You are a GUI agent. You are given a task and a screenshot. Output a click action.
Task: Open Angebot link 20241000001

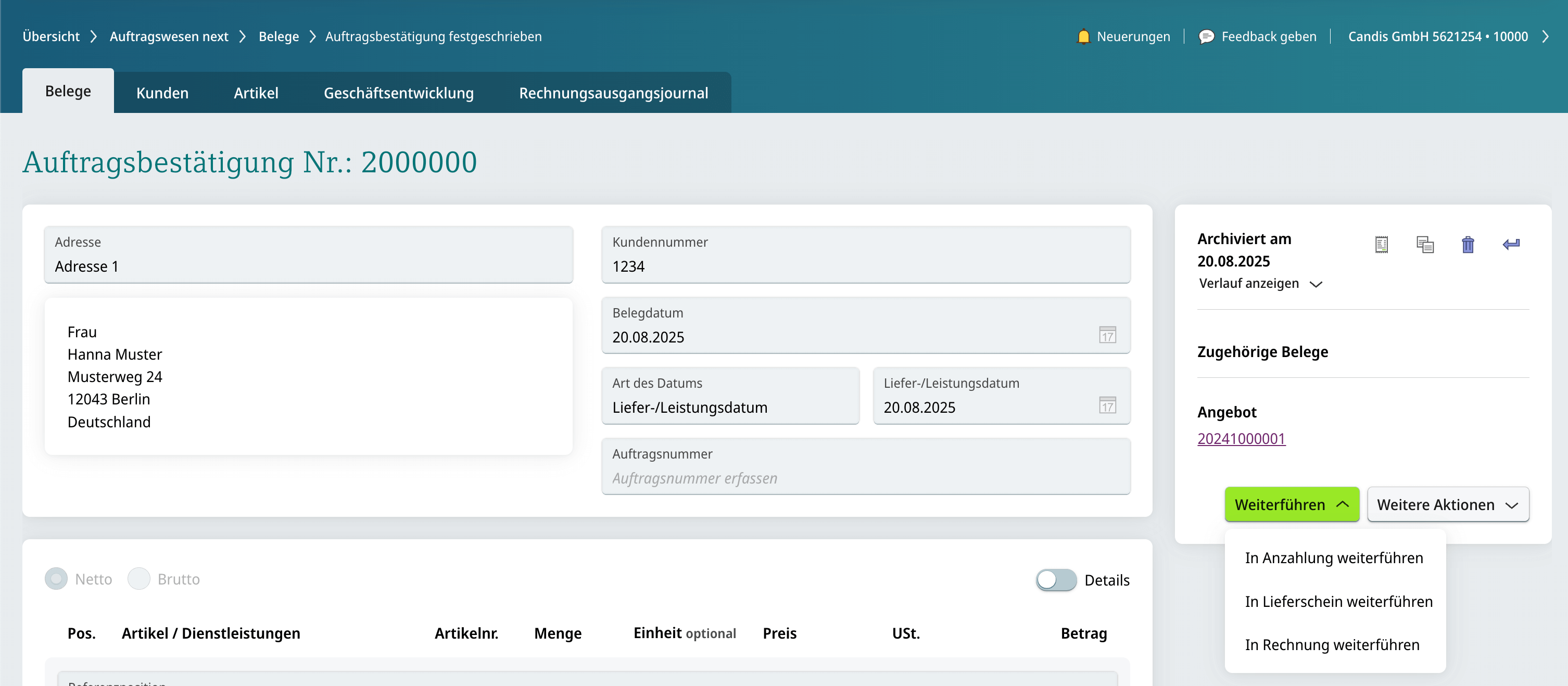[x=1241, y=438]
